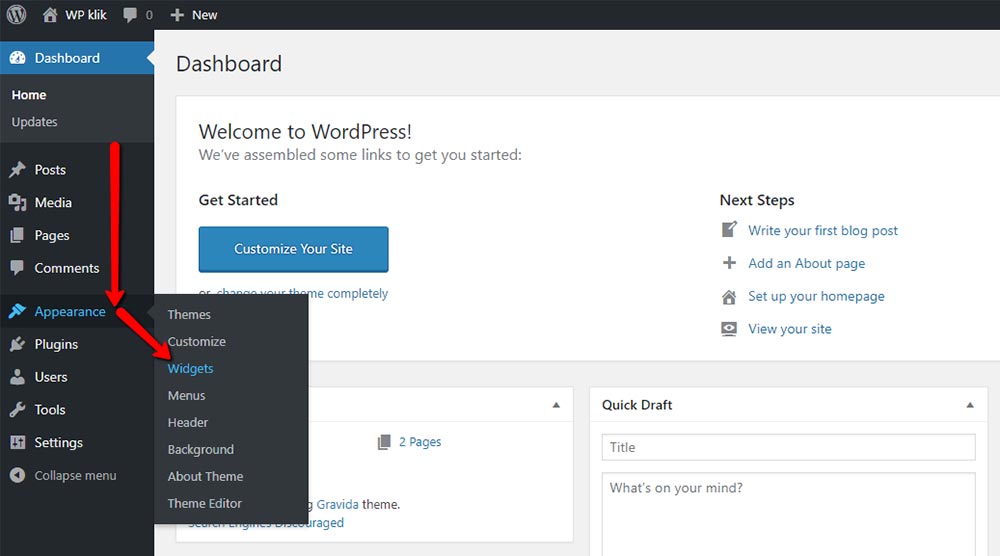Click the Quick Draft panel heading
The image size is (1000, 556).
[x=637, y=405]
